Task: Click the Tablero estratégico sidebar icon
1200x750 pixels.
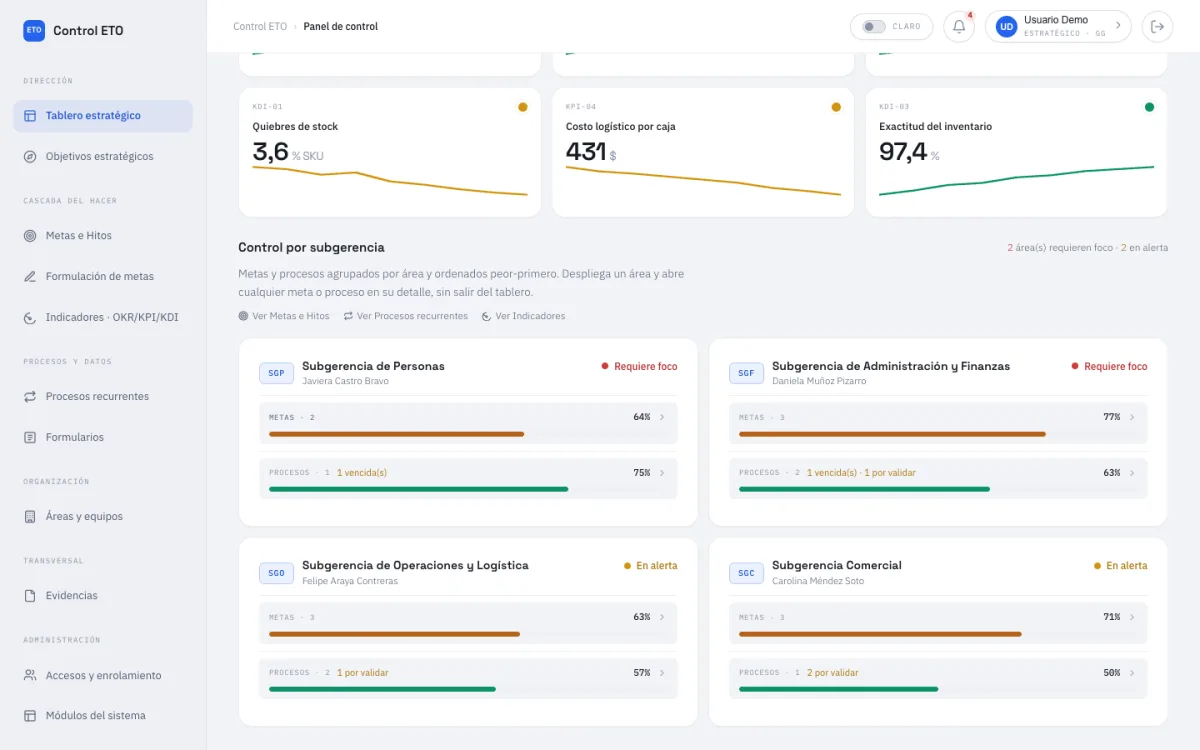Action: point(30,116)
